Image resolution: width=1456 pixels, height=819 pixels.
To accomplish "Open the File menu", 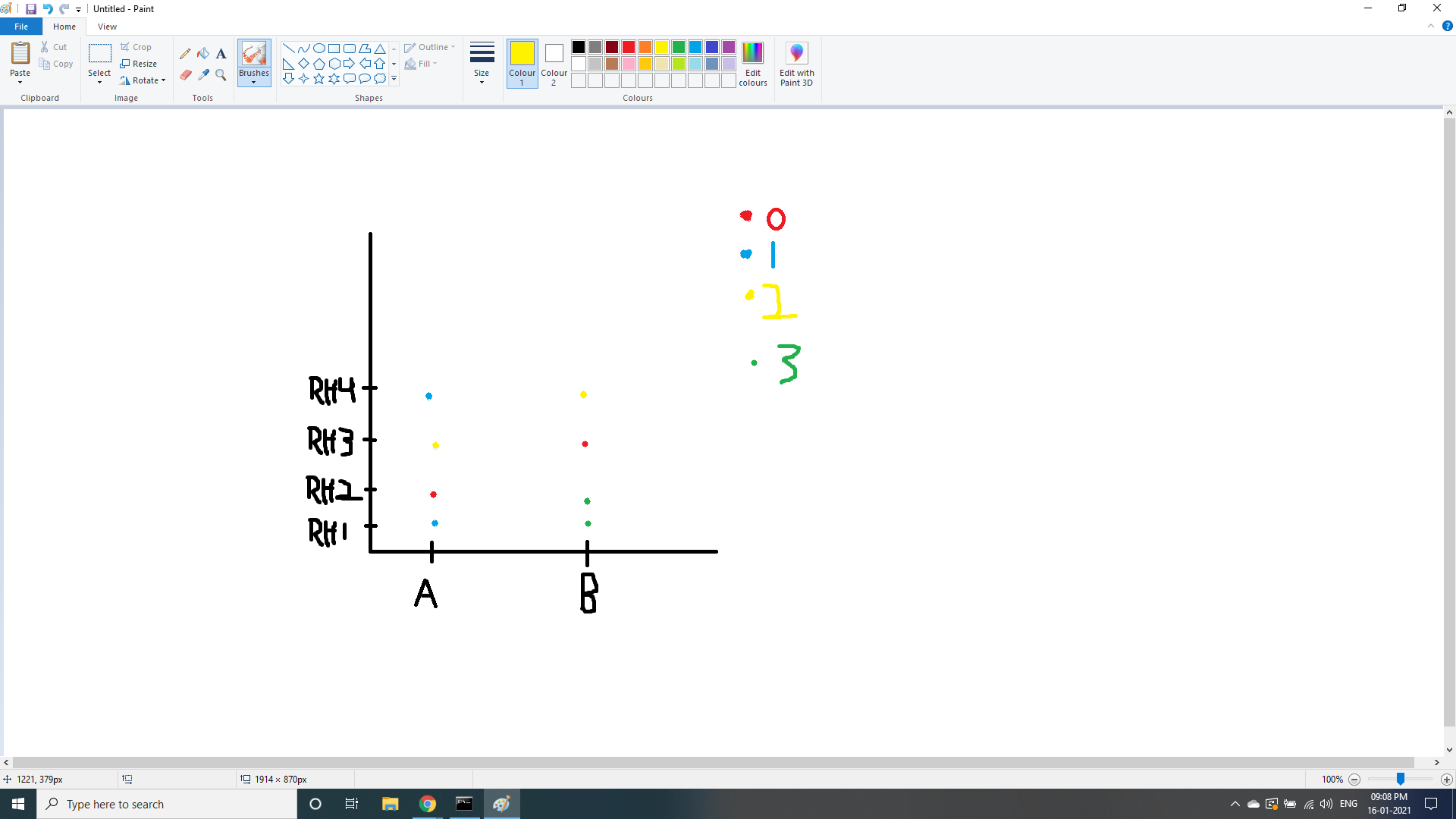I will point(21,27).
